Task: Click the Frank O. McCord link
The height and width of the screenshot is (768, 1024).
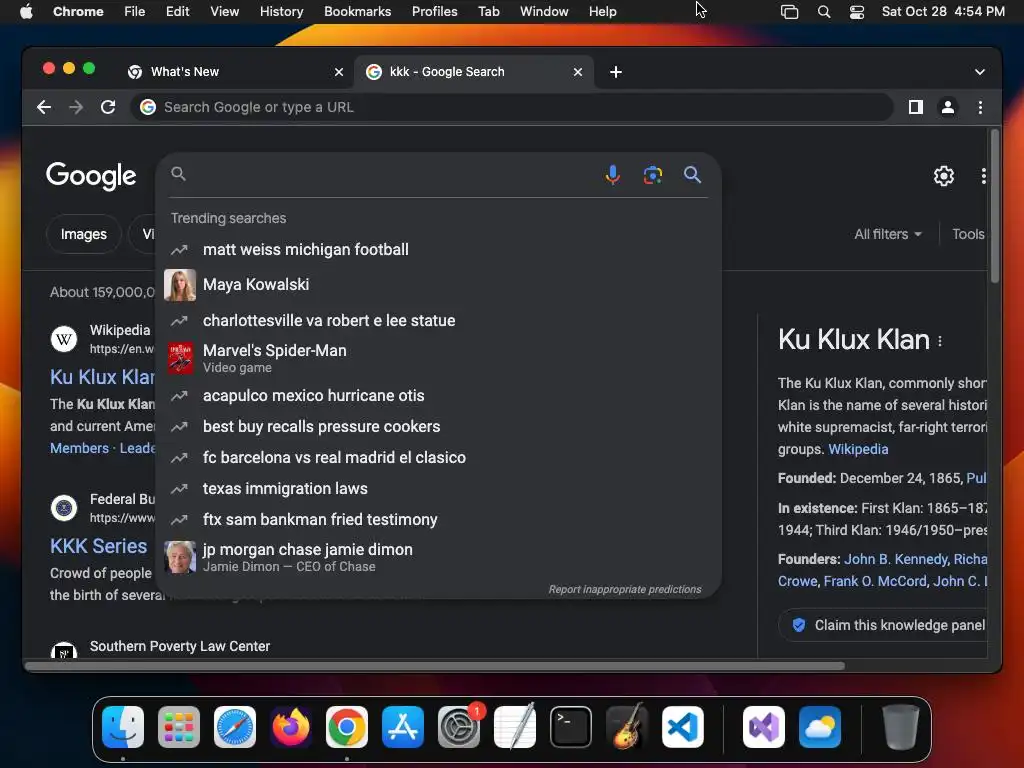Action: pyautogui.click(x=875, y=581)
